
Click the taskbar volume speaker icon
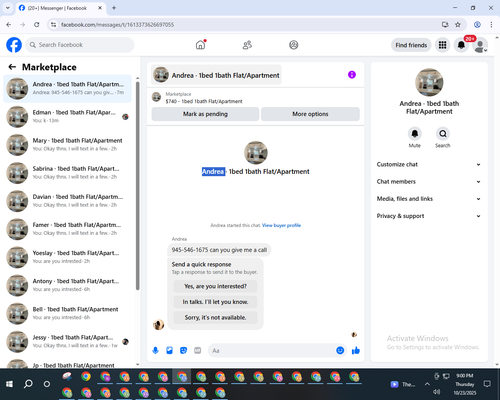437,392
